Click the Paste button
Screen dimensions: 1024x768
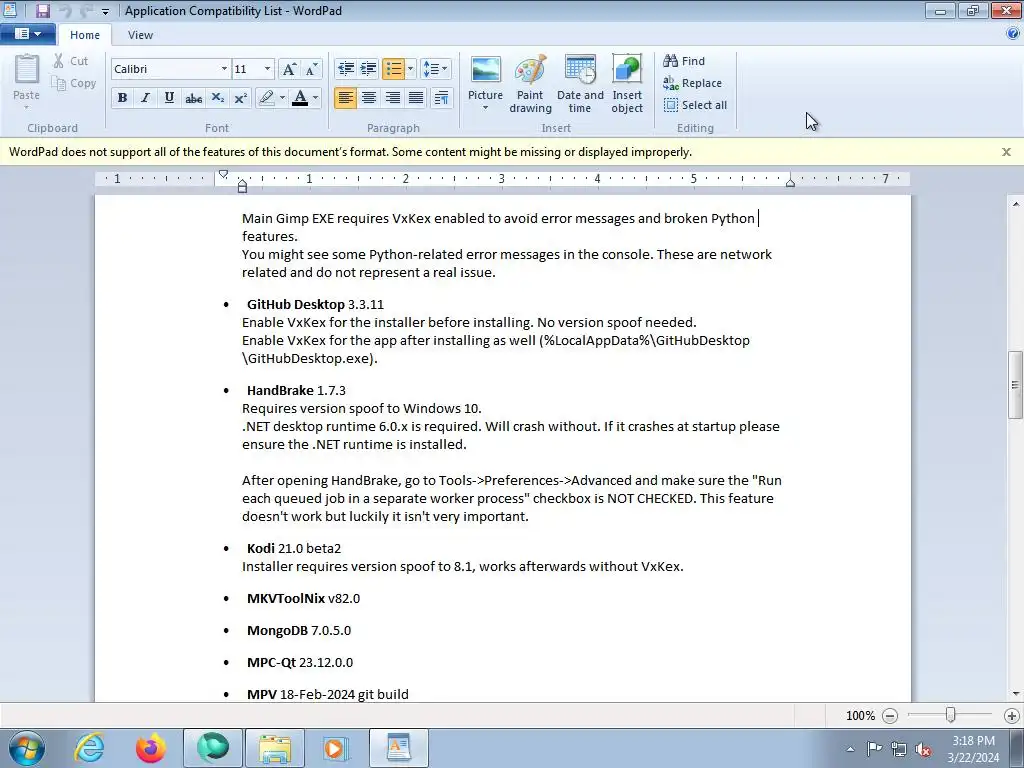[x=27, y=76]
